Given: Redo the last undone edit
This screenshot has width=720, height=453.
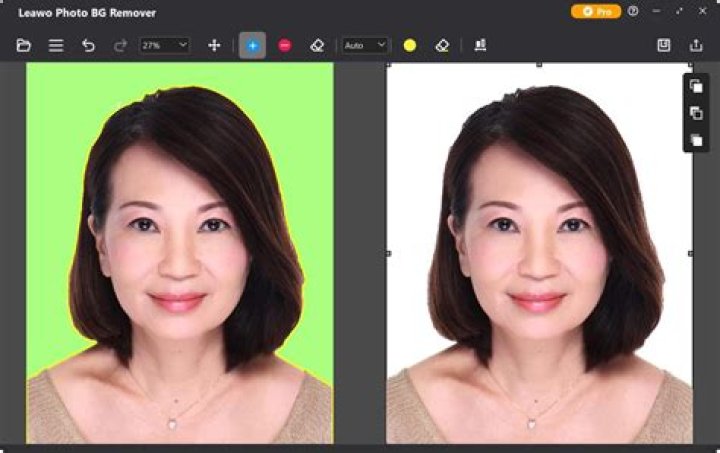Looking at the screenshot, I should (x=120, y=45).
